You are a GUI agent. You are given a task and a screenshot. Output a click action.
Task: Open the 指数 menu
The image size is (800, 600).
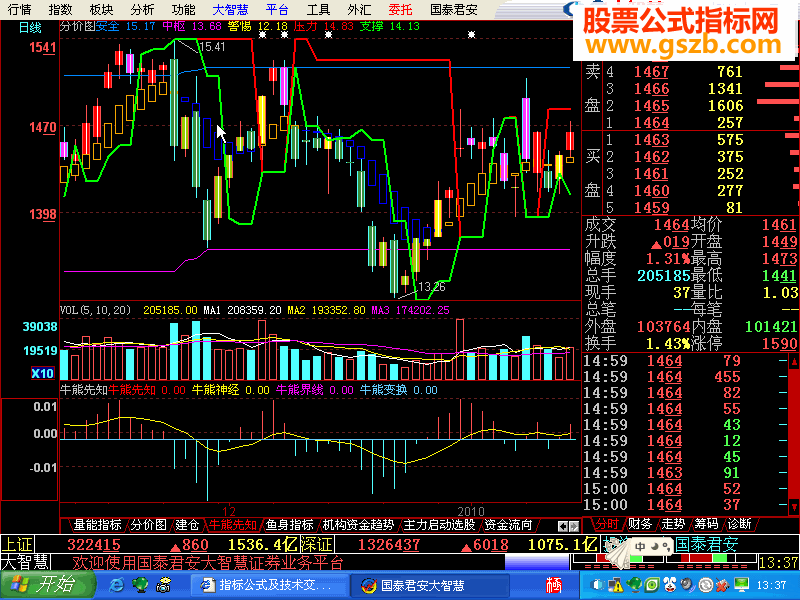click(x=60, y=9)
